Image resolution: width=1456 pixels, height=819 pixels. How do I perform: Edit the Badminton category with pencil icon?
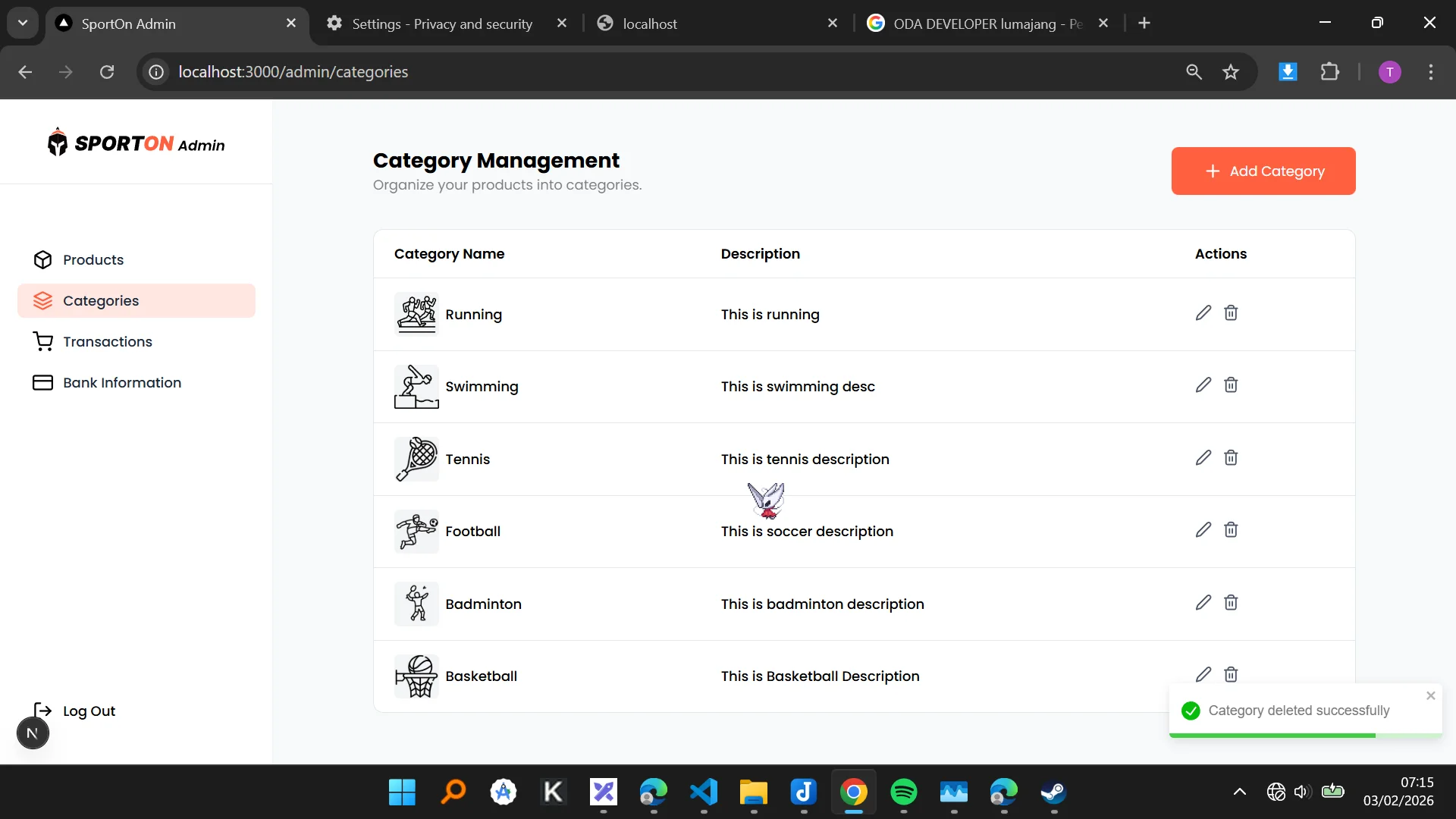(1203, 603)
